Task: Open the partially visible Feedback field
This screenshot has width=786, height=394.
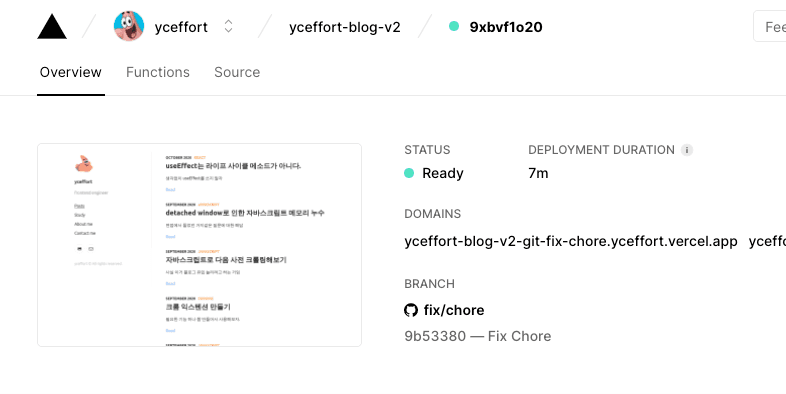Action: tap(769, 27)
